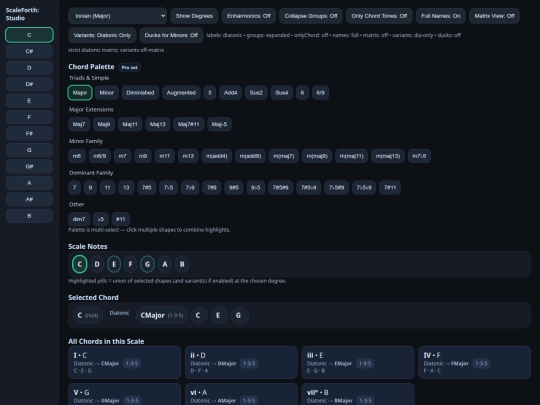Toggle Ducks for Minors: Off
540x405 pixels.
pyautogui.click(x=171, y=35)
